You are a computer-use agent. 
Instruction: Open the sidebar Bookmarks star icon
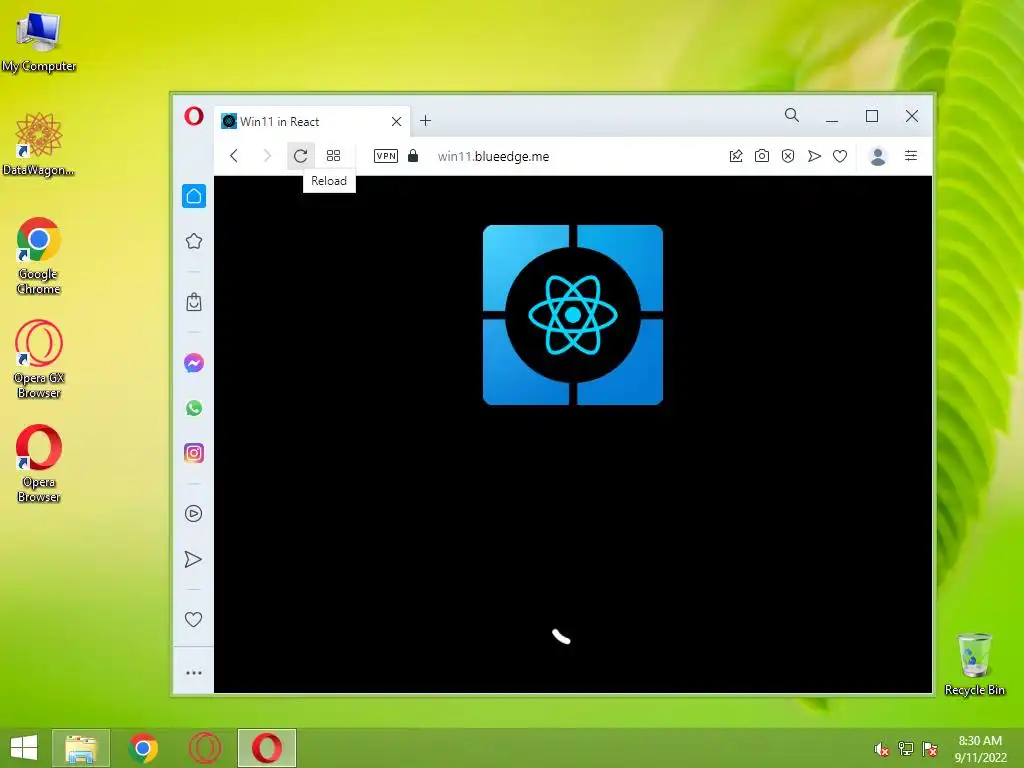click(194, 241)
